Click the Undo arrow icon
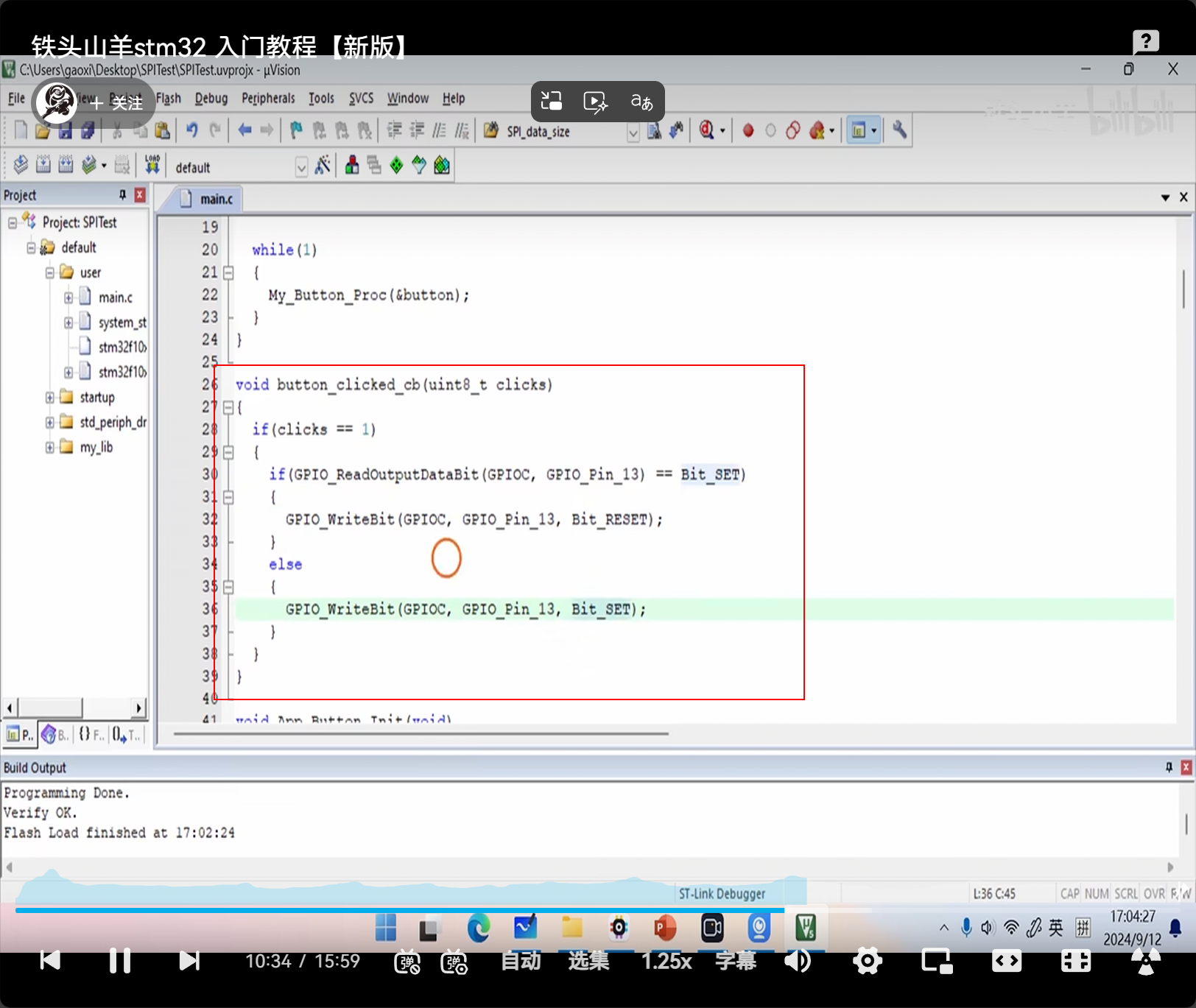 [192, 130]
